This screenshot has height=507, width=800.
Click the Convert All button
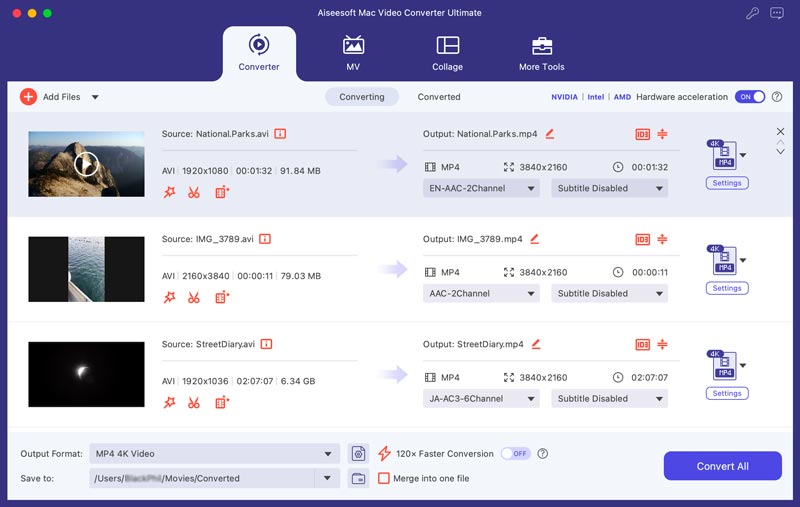tap(722, 466)
